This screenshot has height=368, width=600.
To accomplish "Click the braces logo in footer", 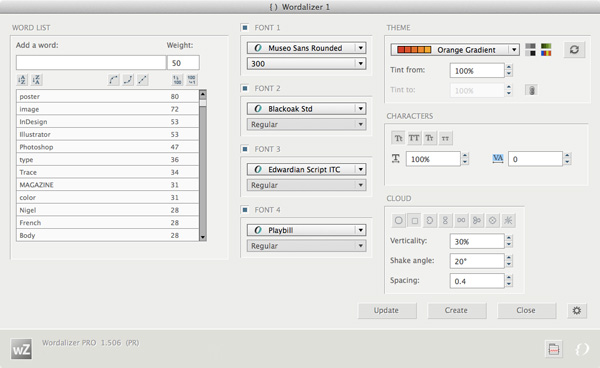I will coord(582,349).
